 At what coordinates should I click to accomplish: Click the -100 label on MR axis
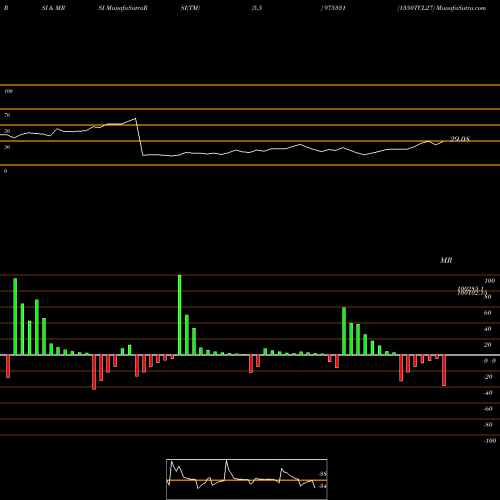(489, 441)
